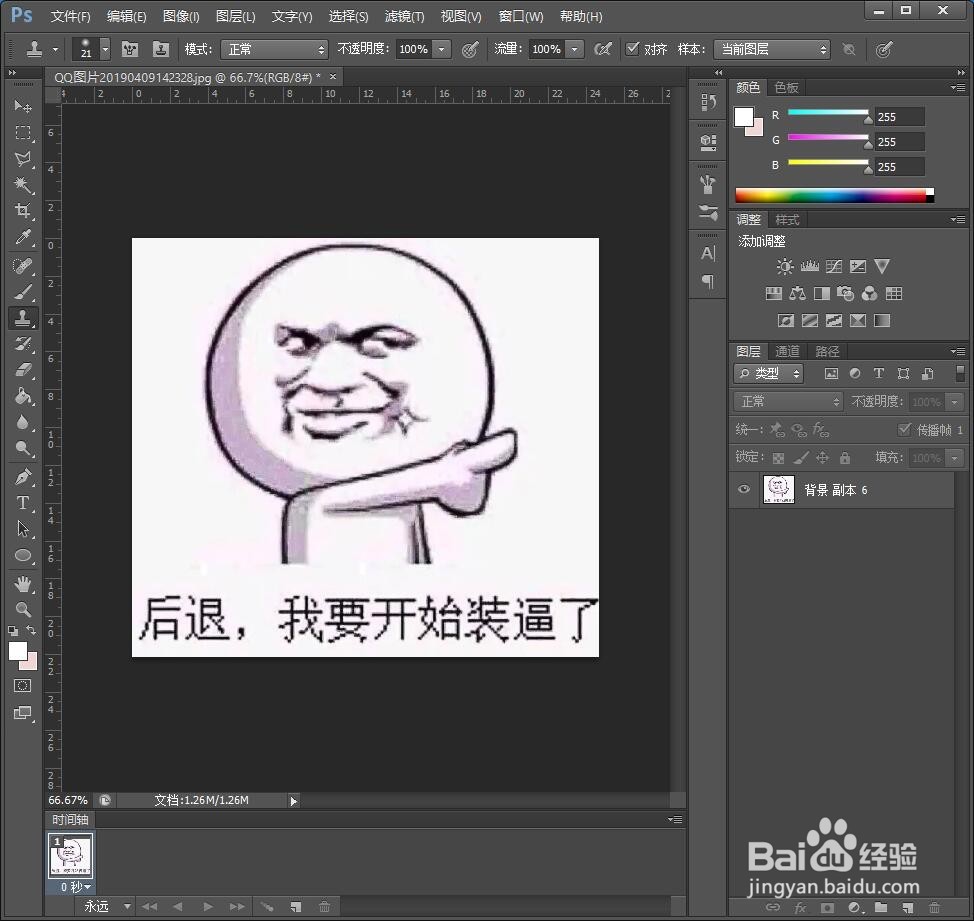Hide the 背景 副本 6 layer

pyautogui.click(x=742, y=489)
